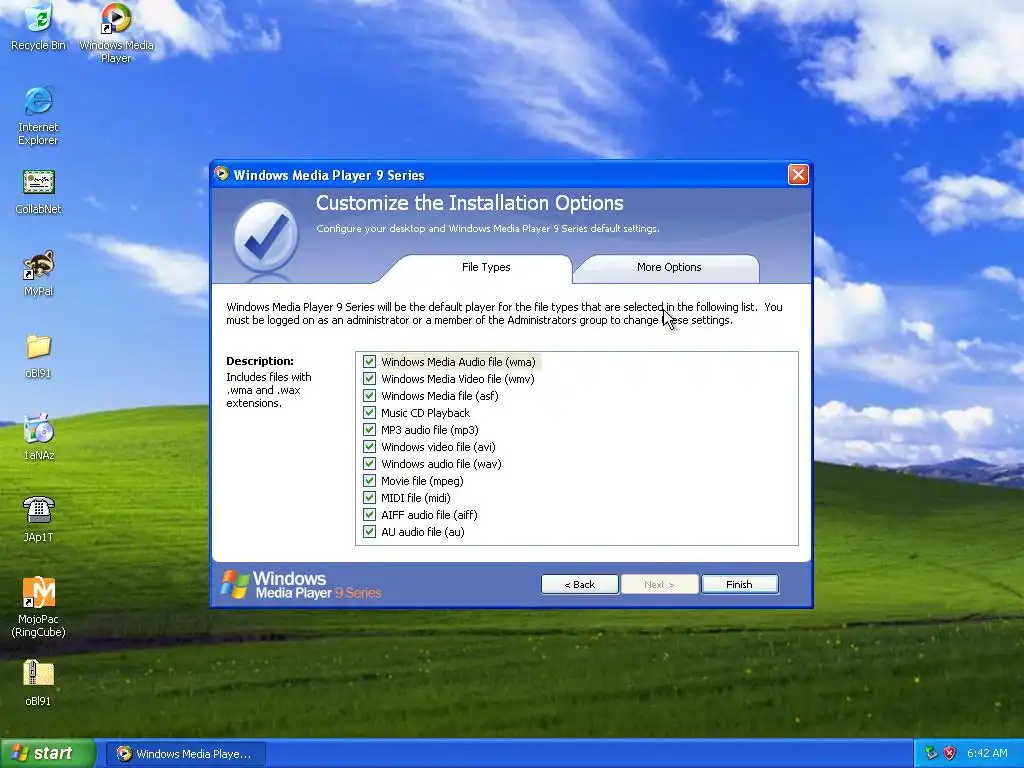
Task: Uncheck Windows Media Audio file (wma)
Action: (x=370, y=362)
